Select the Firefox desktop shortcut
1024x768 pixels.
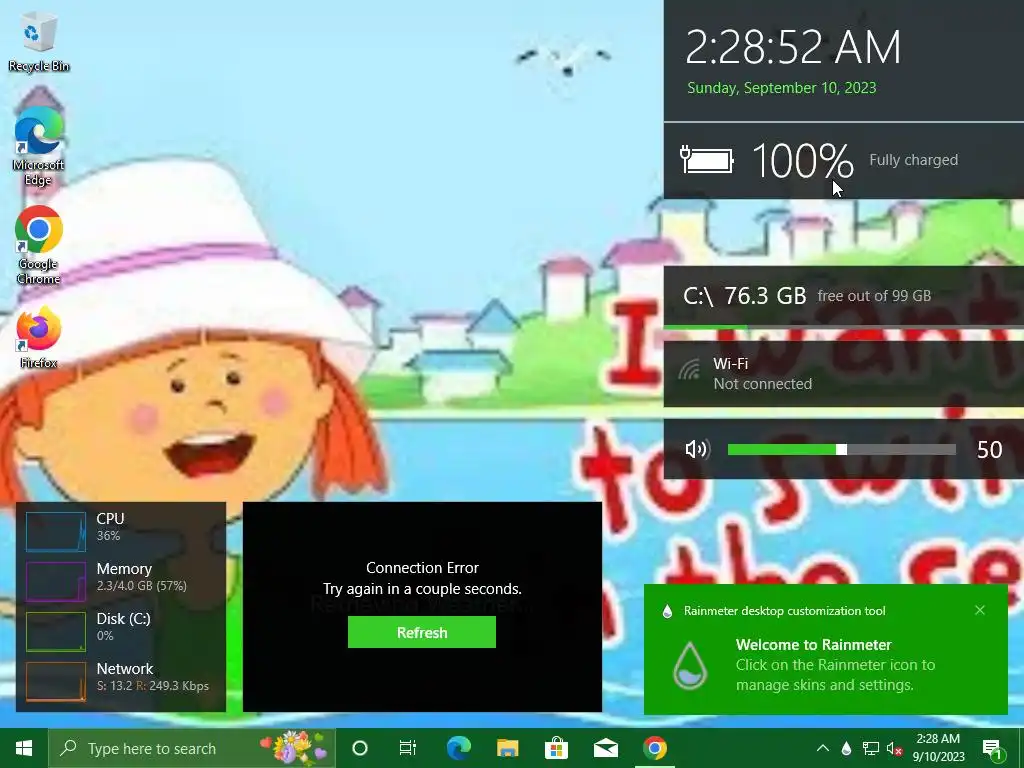click(x=39, y=338)
